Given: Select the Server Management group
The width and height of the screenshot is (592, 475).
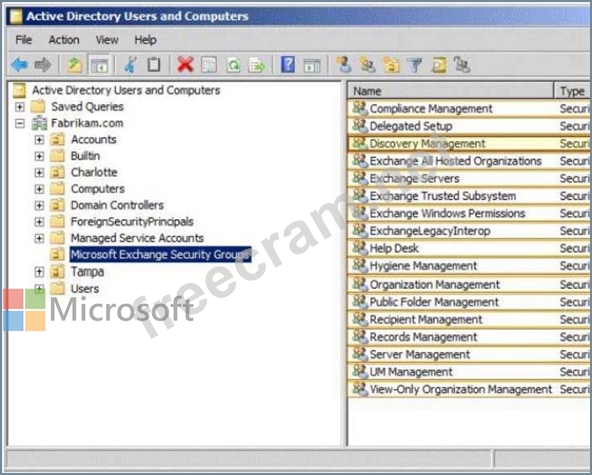Looking at the screenshot, I should (420, 354).
